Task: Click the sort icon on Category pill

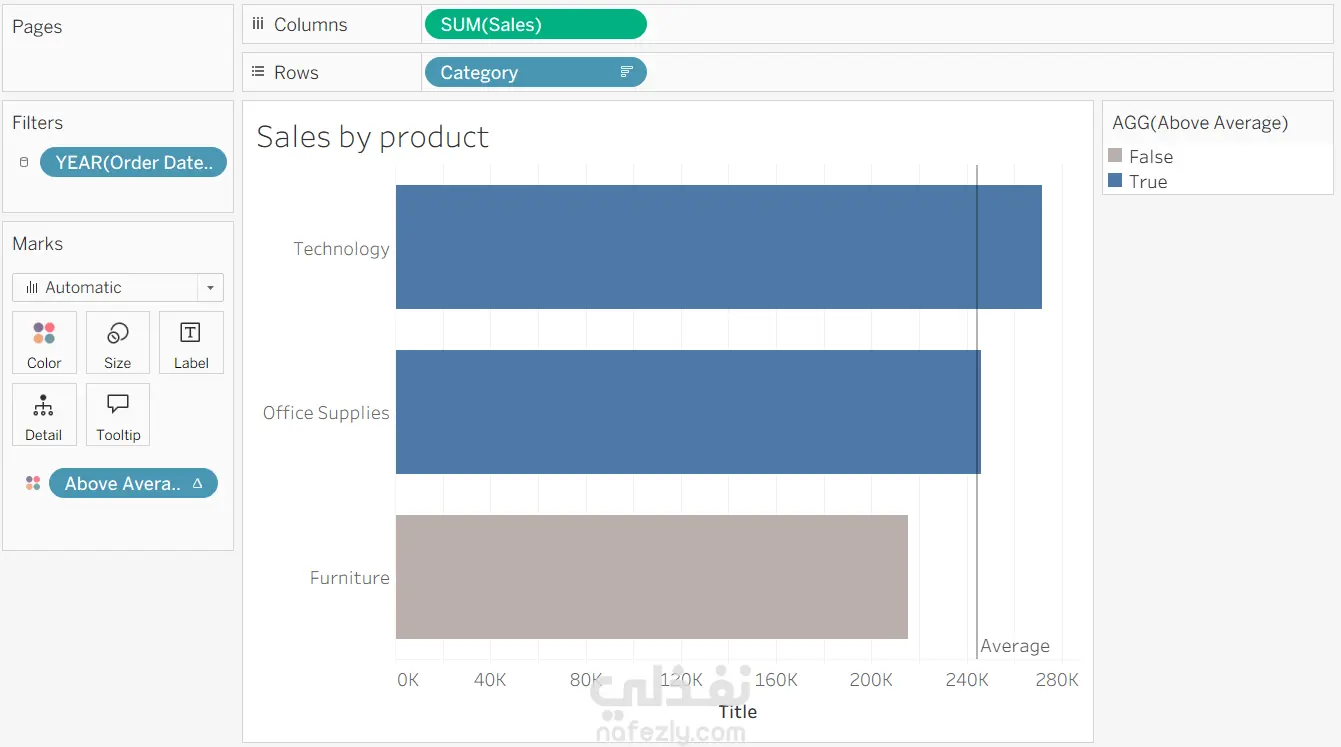Action: 627,72
